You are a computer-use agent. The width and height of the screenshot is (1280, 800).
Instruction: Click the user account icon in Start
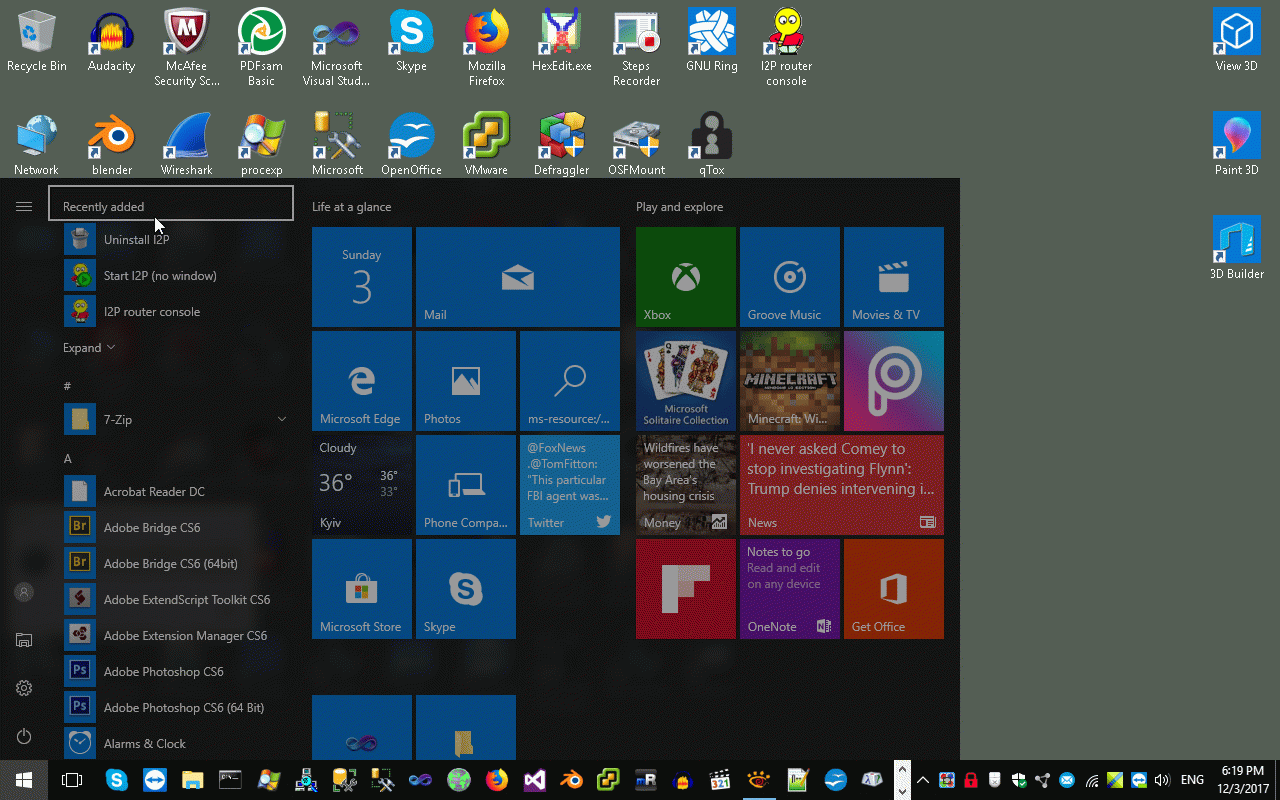pyautogui.click(x=24, y=592)
